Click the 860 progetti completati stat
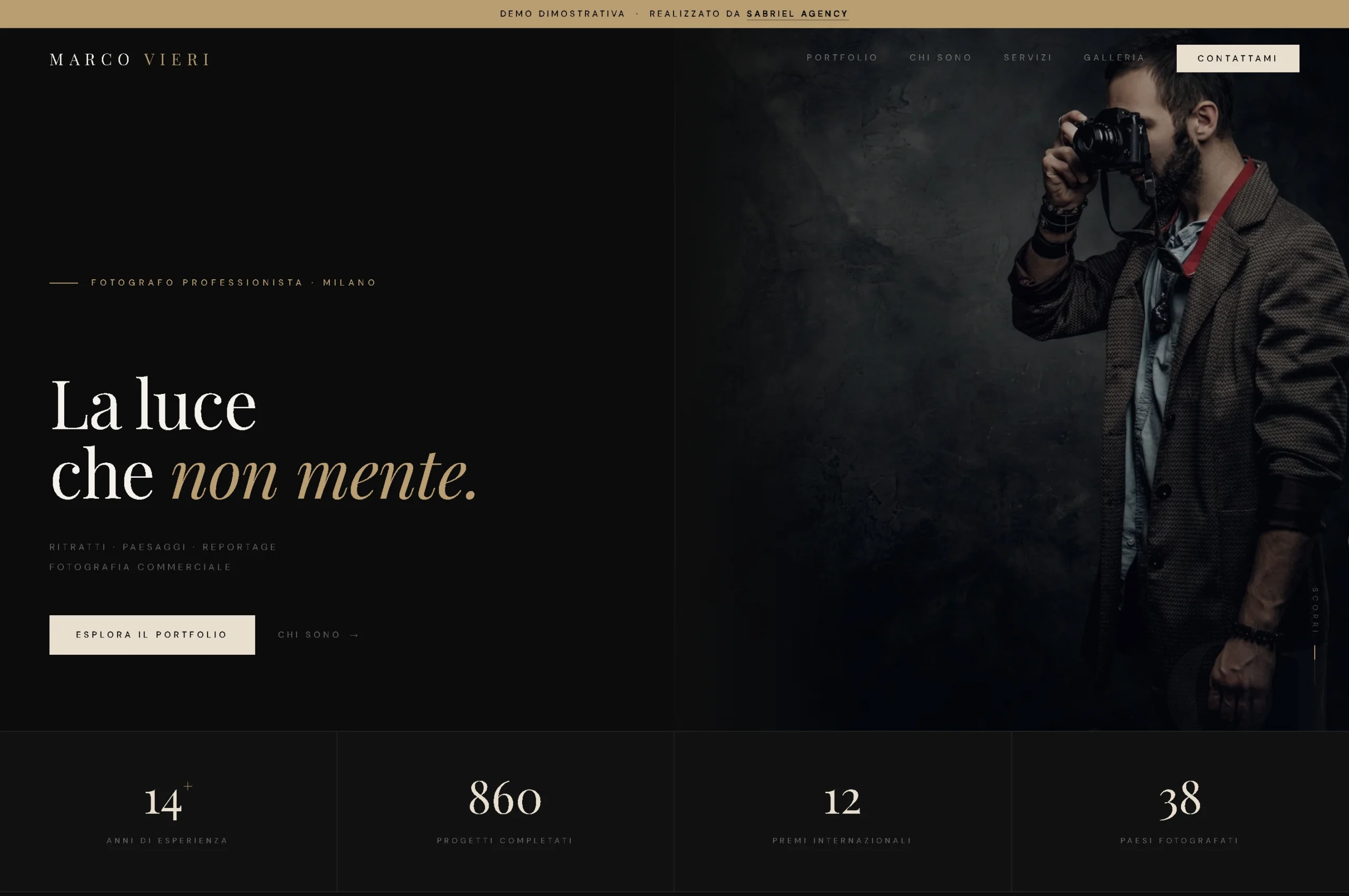The height and width of the screenshot is (896, 1349). 505,811
